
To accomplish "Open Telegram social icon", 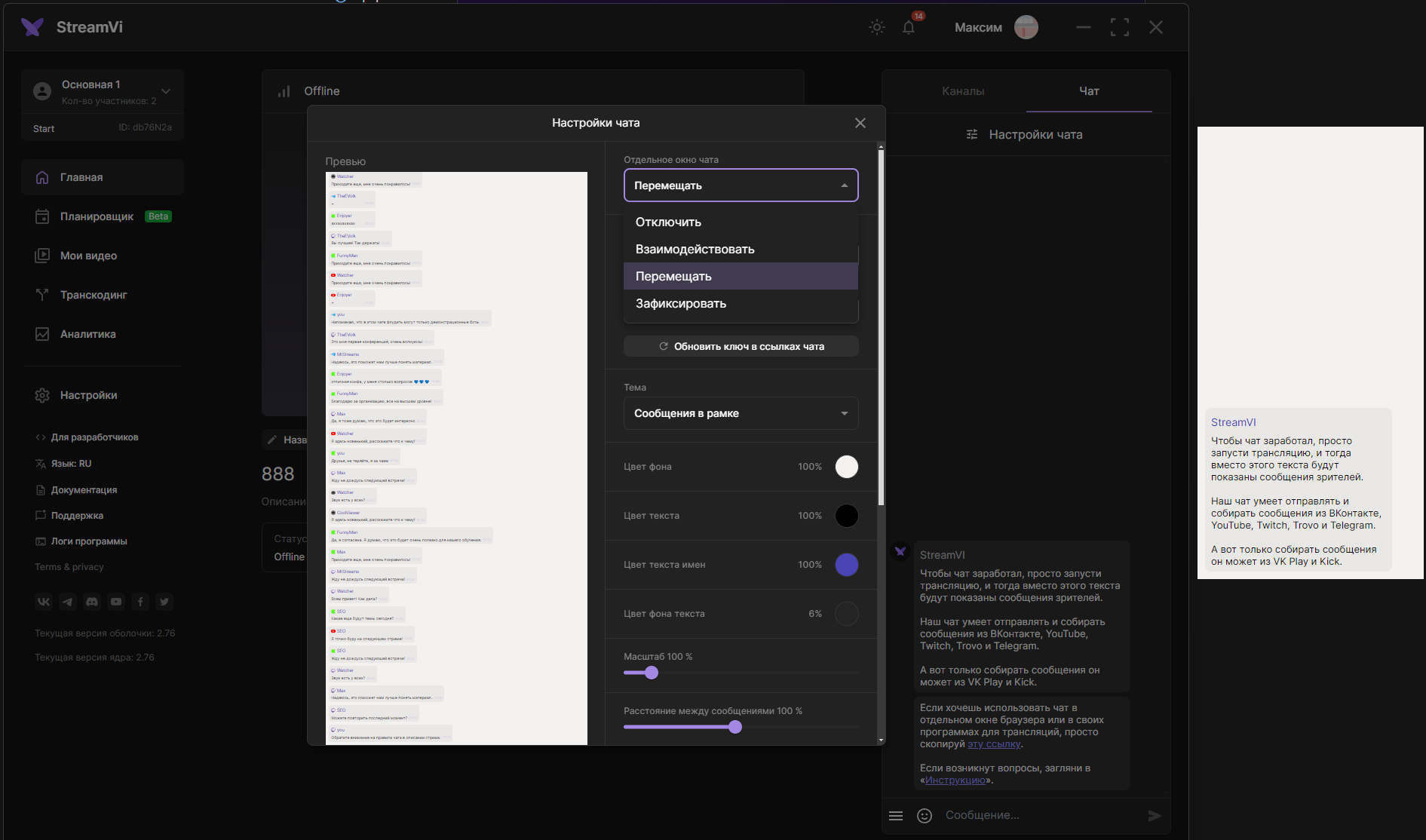I will point(68,602).
